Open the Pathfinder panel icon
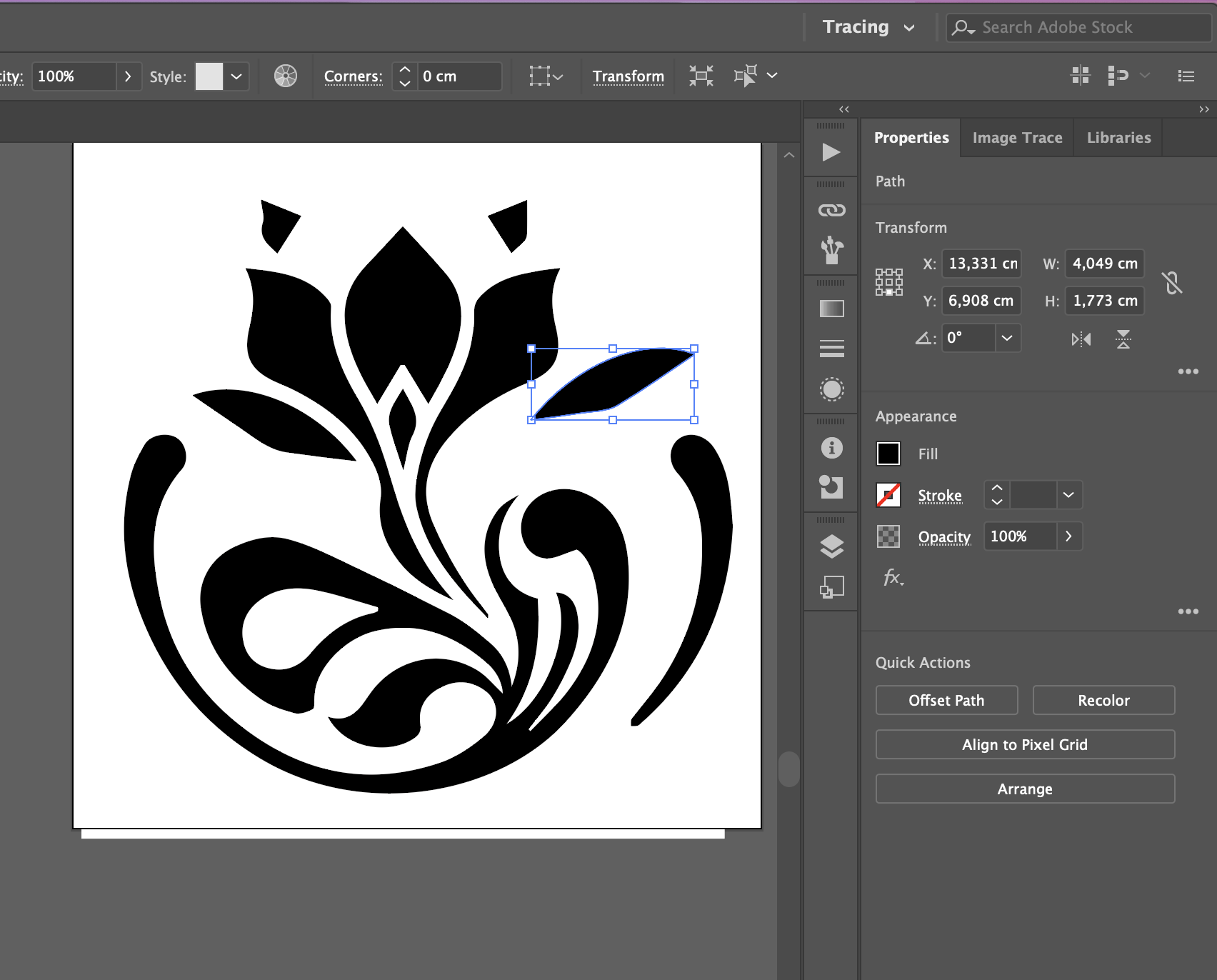This screenshot has width=1217, height=980. click(x=831, y=488)
